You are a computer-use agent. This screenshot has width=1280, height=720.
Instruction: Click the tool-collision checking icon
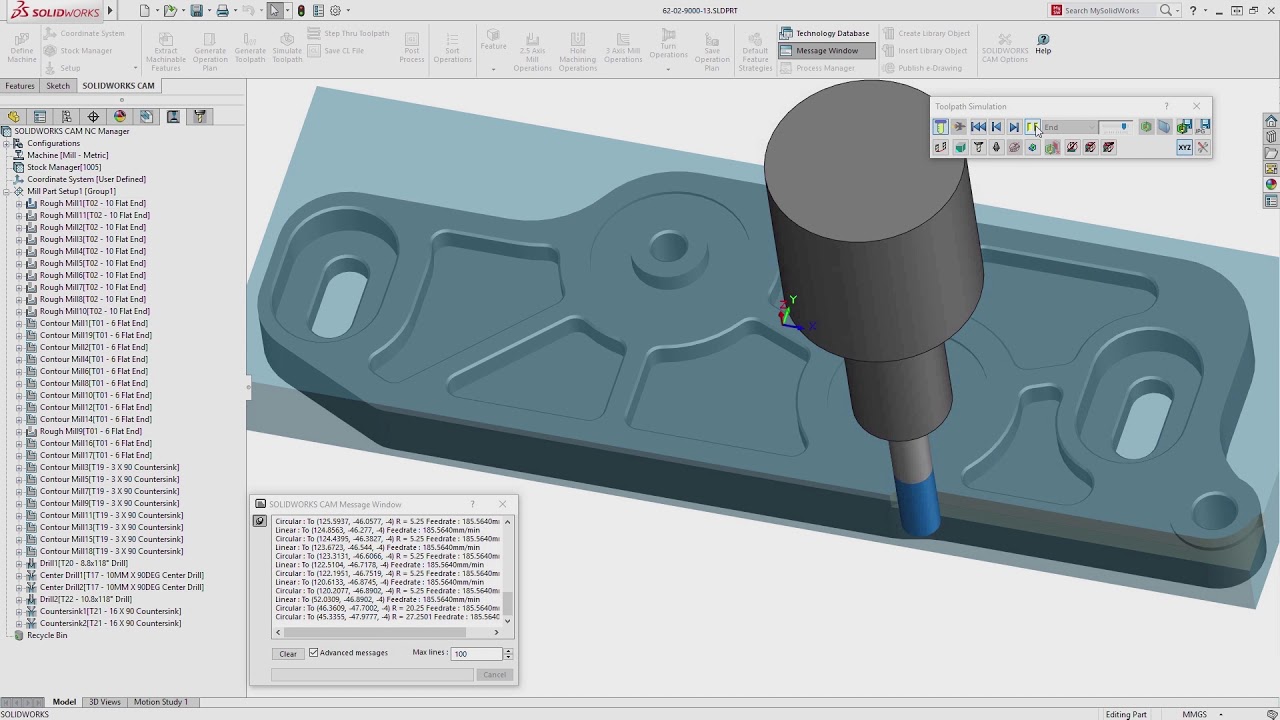coord(1072,148)
